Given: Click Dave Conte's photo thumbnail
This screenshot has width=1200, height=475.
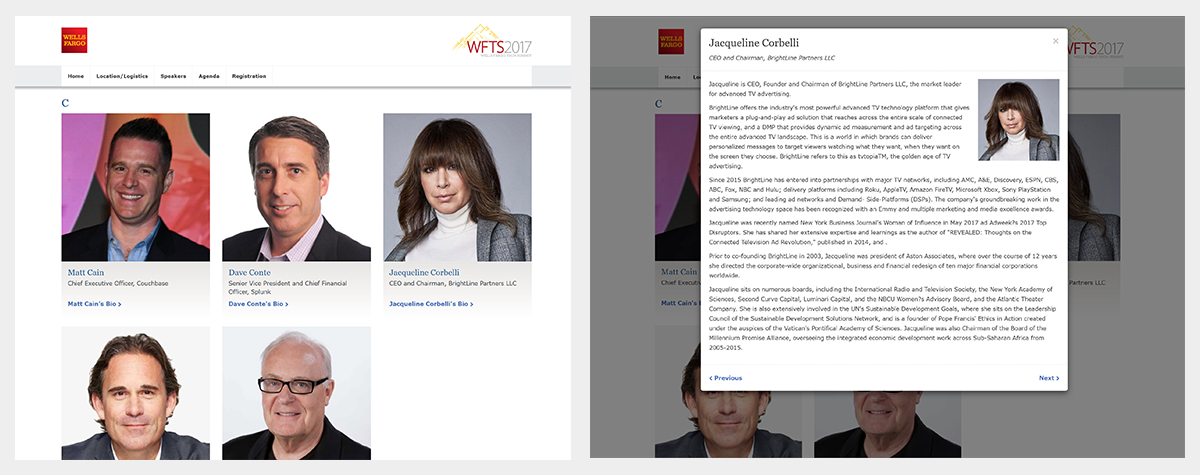Looking at the screenshot, I should point(296,187).
